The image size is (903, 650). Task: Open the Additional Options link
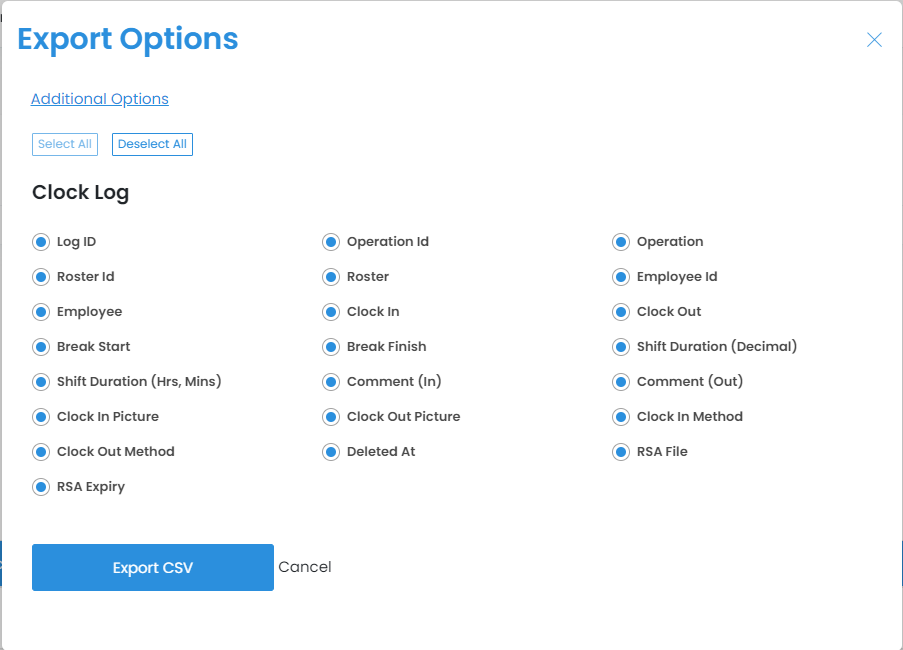tap(100, 99)
